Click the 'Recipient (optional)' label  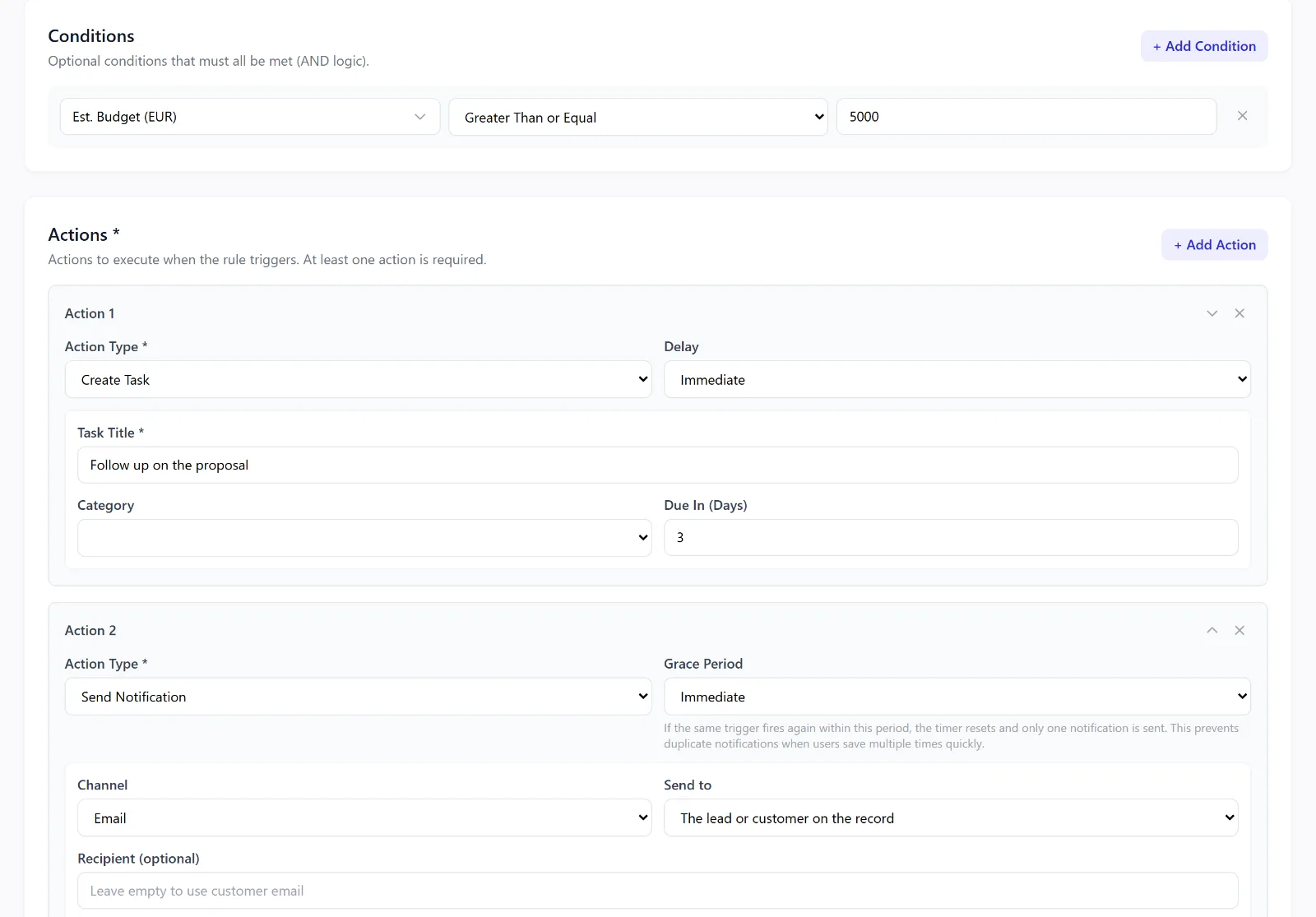point(139,859)
